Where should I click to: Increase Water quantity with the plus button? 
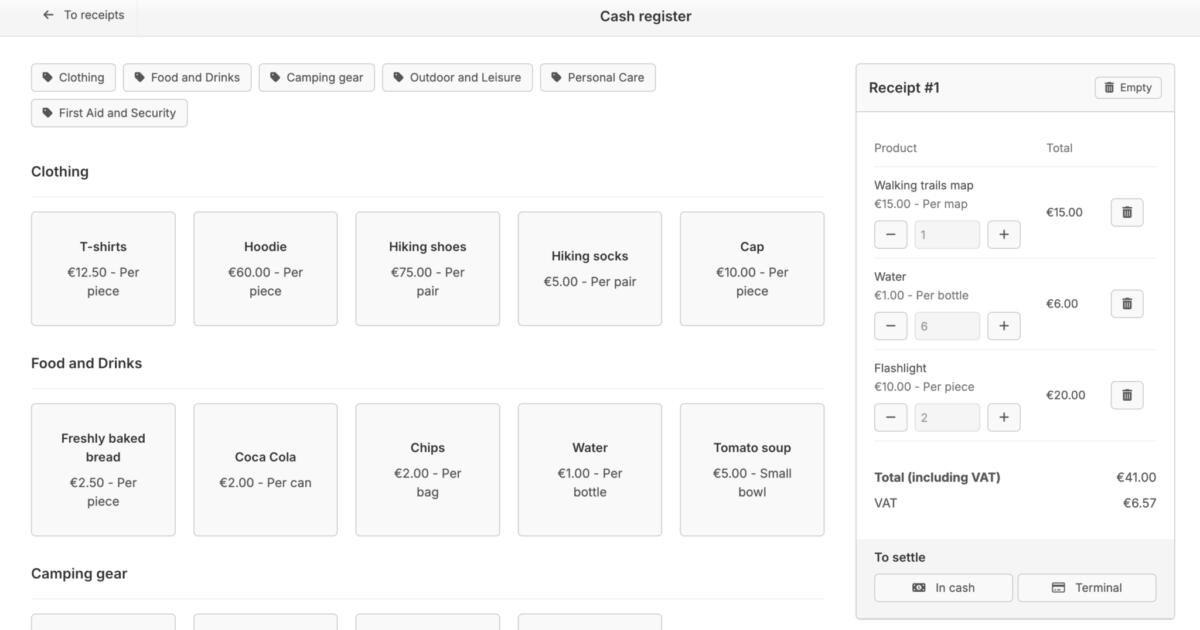pyautogui.click(x=1003, y=325)
